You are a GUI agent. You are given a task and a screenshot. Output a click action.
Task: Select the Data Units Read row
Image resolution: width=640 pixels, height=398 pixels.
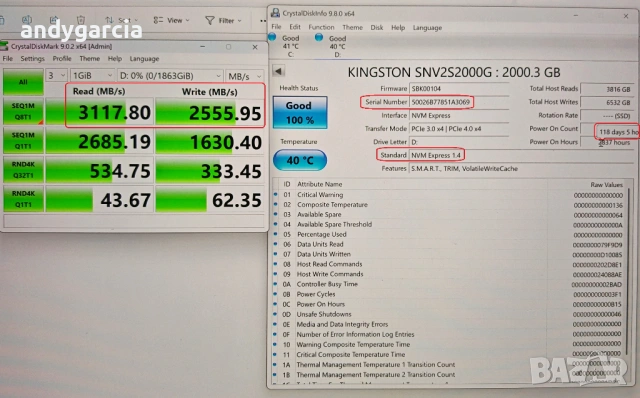click(449, 245)
